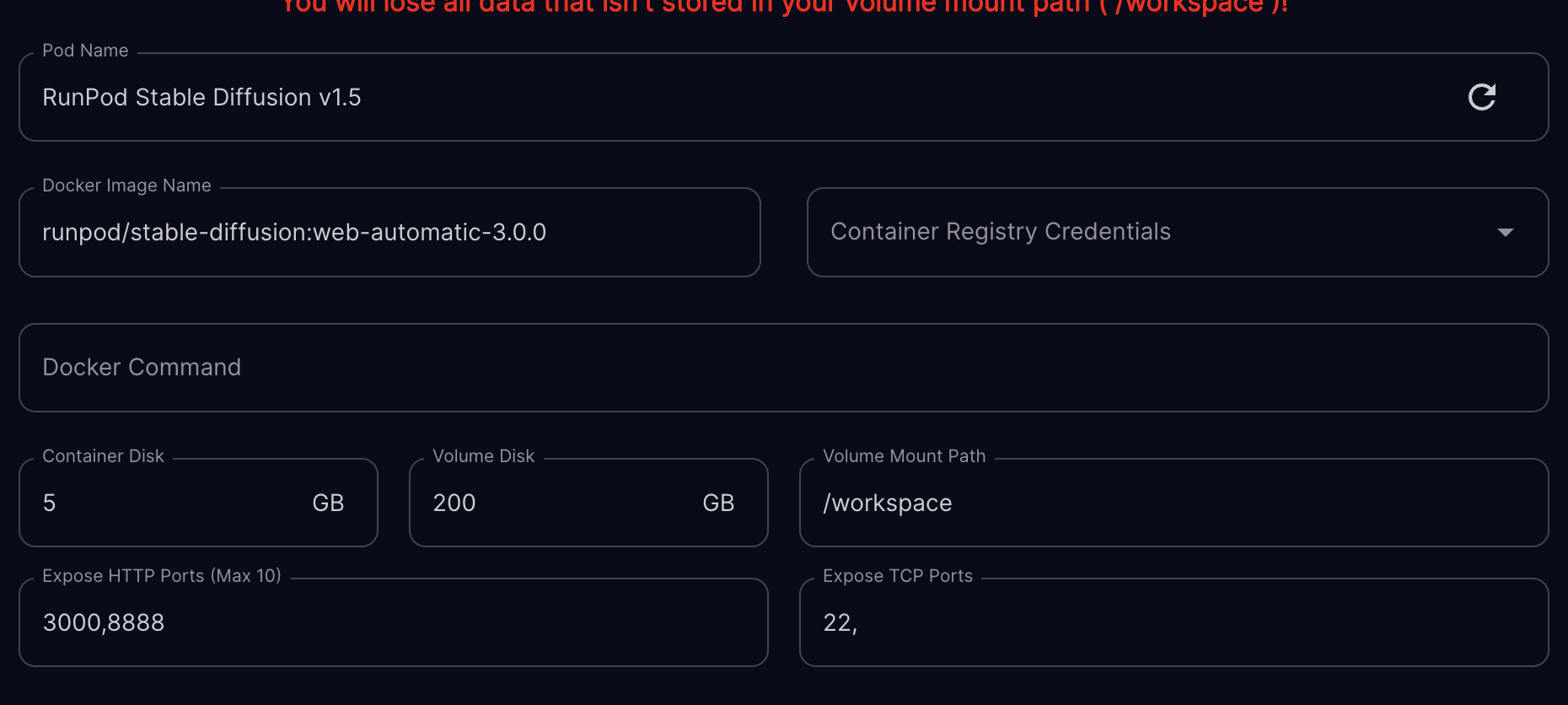Screen dimensions: 1568x705
Task: Click into the Docker Image Name field
Action: [388, 233]
